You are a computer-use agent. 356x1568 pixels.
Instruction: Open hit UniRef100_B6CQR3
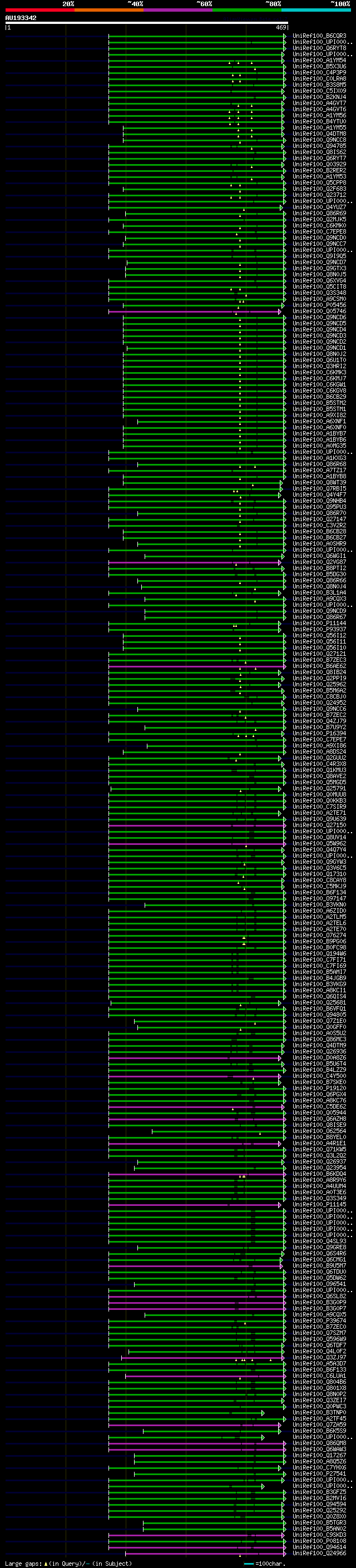click(x=319, y=36)
